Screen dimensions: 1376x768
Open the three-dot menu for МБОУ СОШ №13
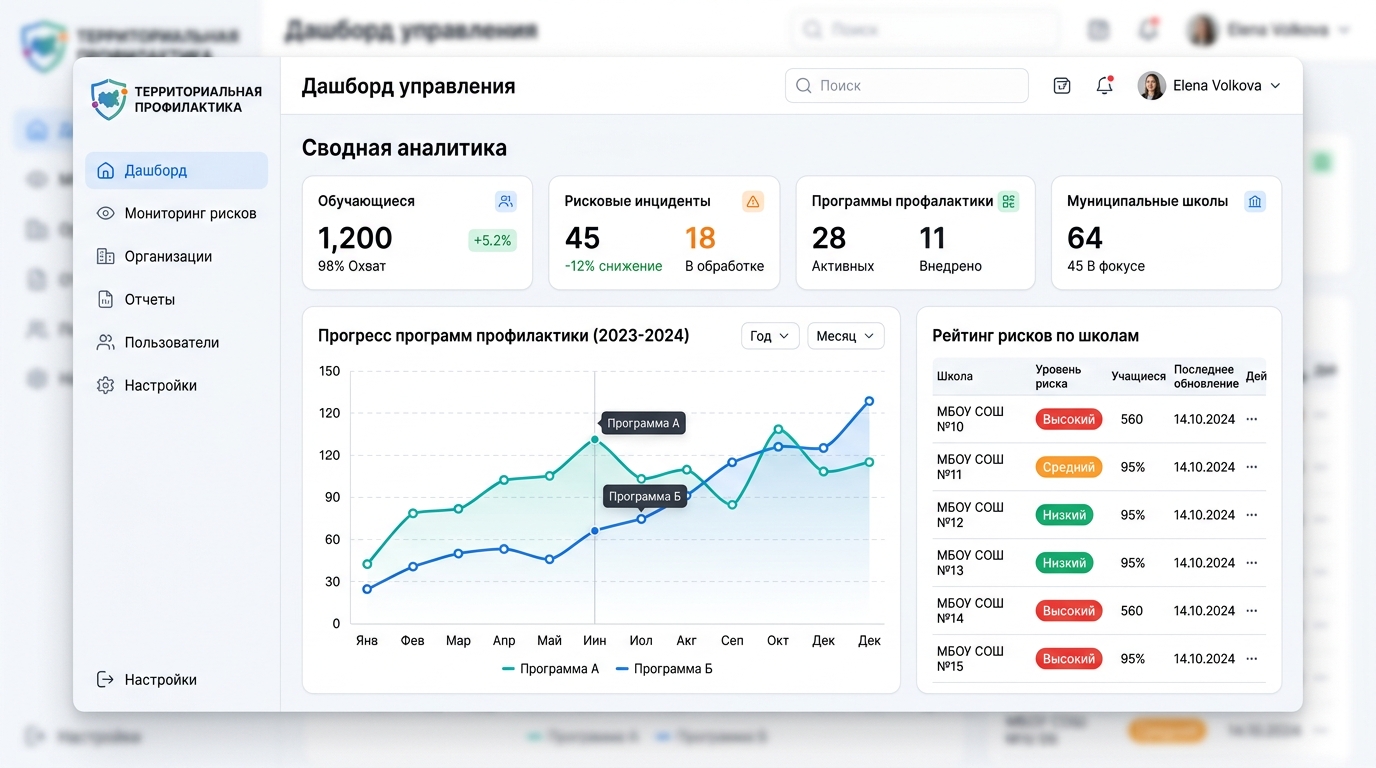pyautogui.click(x=1251, y=563)
